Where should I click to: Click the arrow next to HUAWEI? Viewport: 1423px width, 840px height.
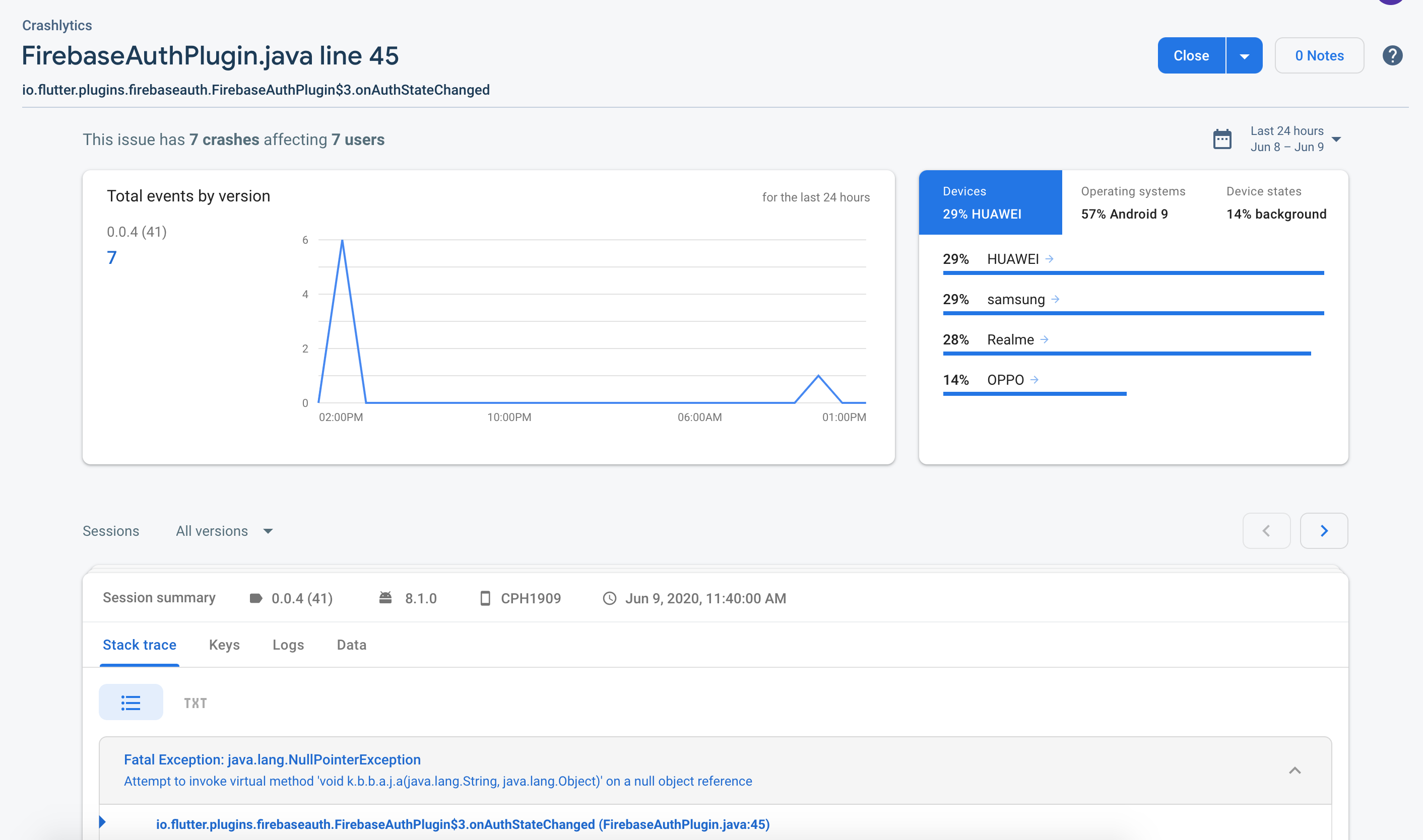coord(1049,259)
